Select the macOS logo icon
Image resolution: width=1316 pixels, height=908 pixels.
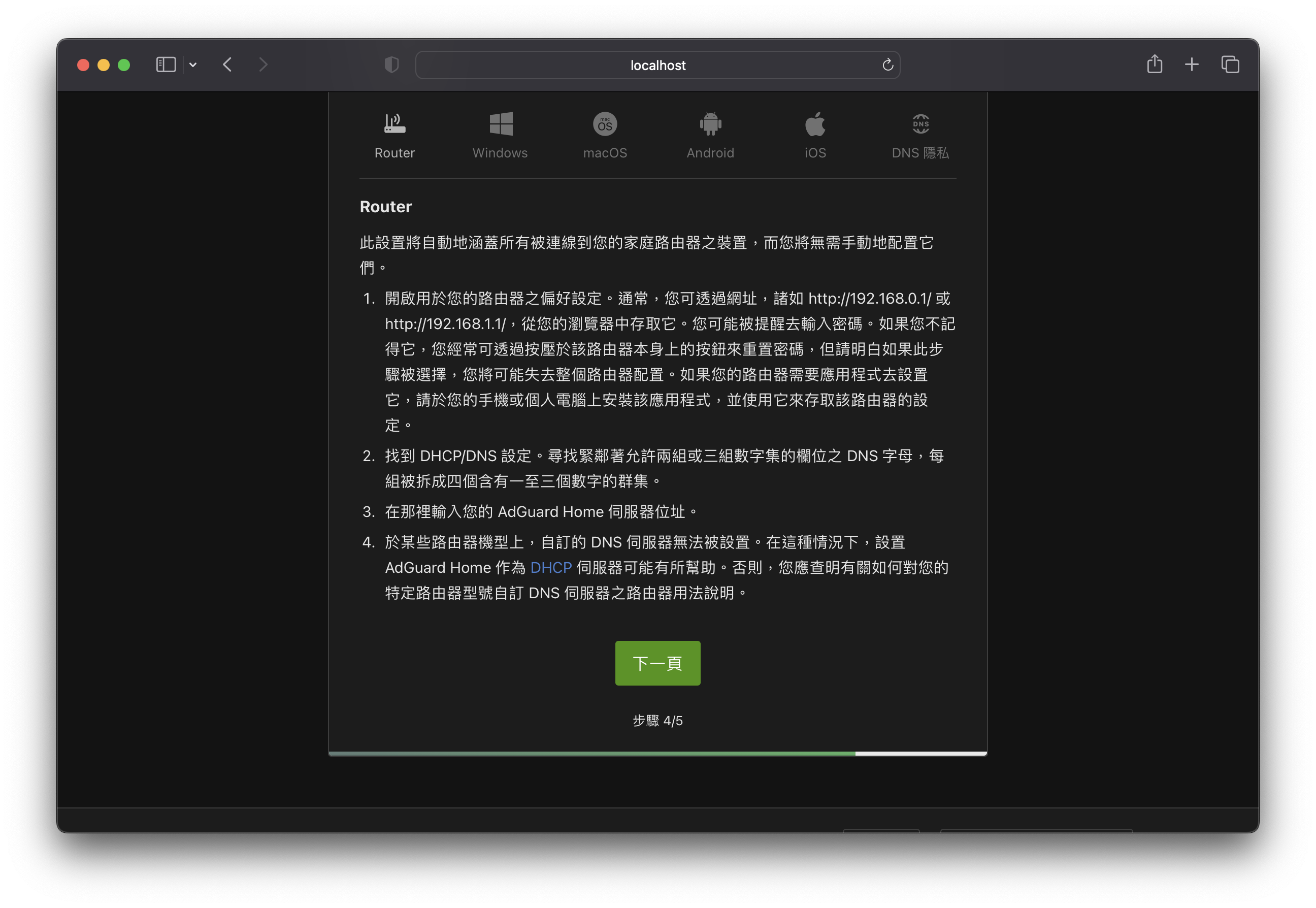pyautogui.click(x=605, y=123)
